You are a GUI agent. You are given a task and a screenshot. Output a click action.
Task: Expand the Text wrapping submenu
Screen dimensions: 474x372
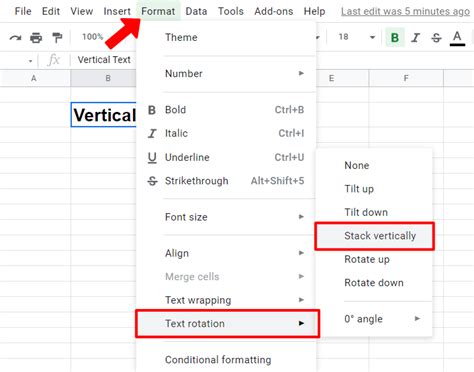click(226, 300)
